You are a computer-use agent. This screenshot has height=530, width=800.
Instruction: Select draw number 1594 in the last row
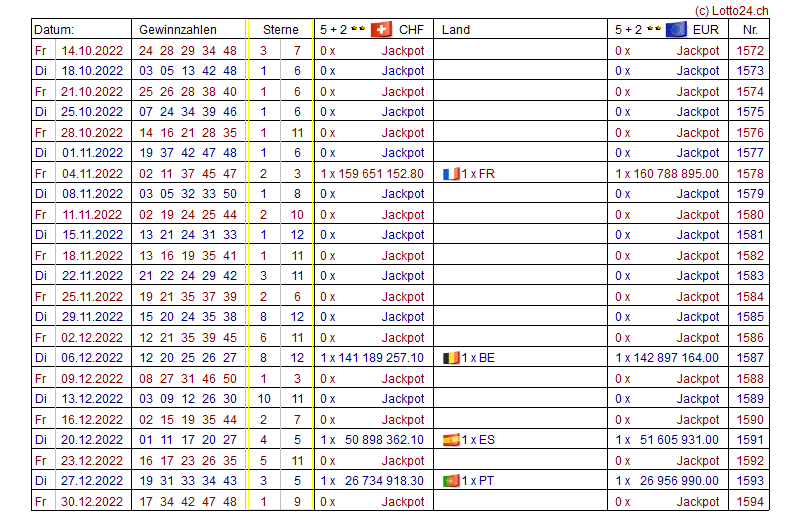(x=749, y=502)
